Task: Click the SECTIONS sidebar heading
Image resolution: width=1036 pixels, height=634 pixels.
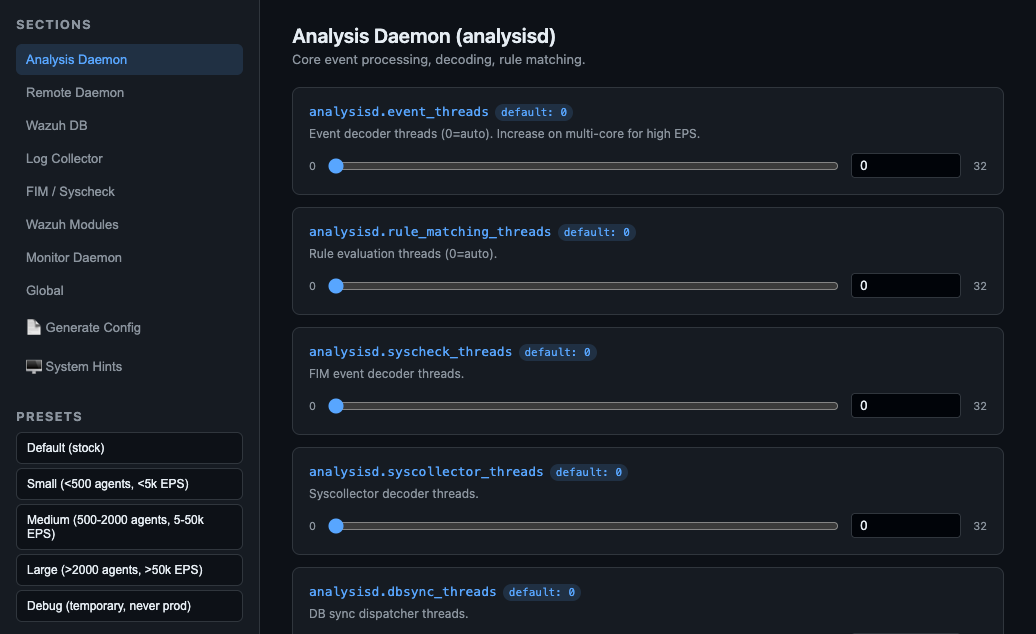Action: 54,24
